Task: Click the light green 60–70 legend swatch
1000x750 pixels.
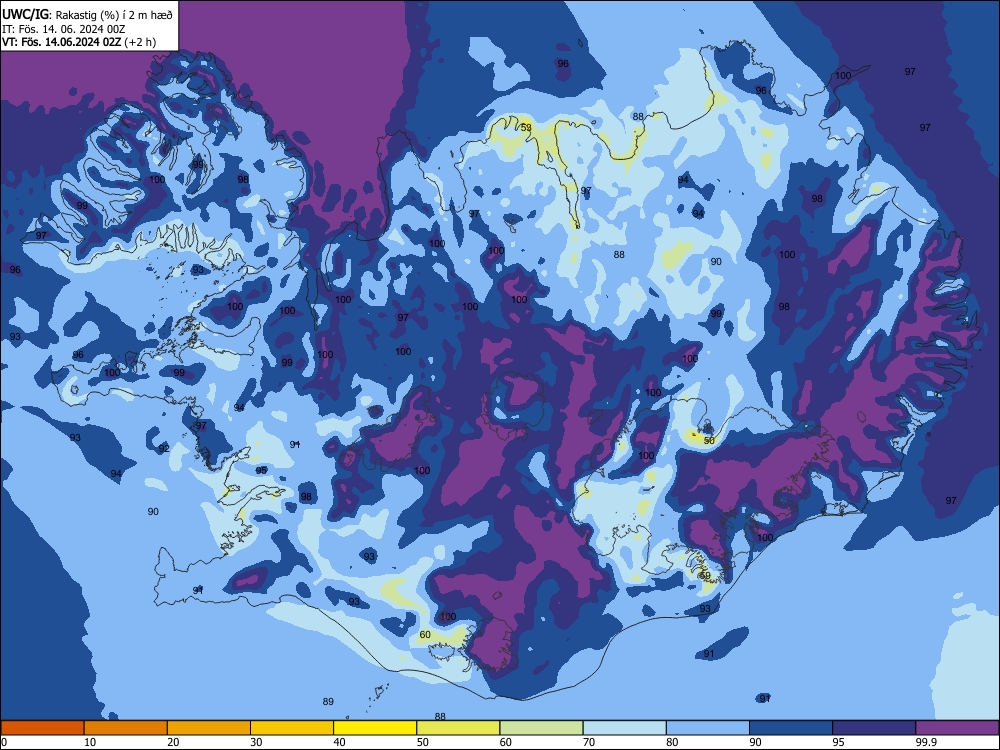Action: click(541, 728)
